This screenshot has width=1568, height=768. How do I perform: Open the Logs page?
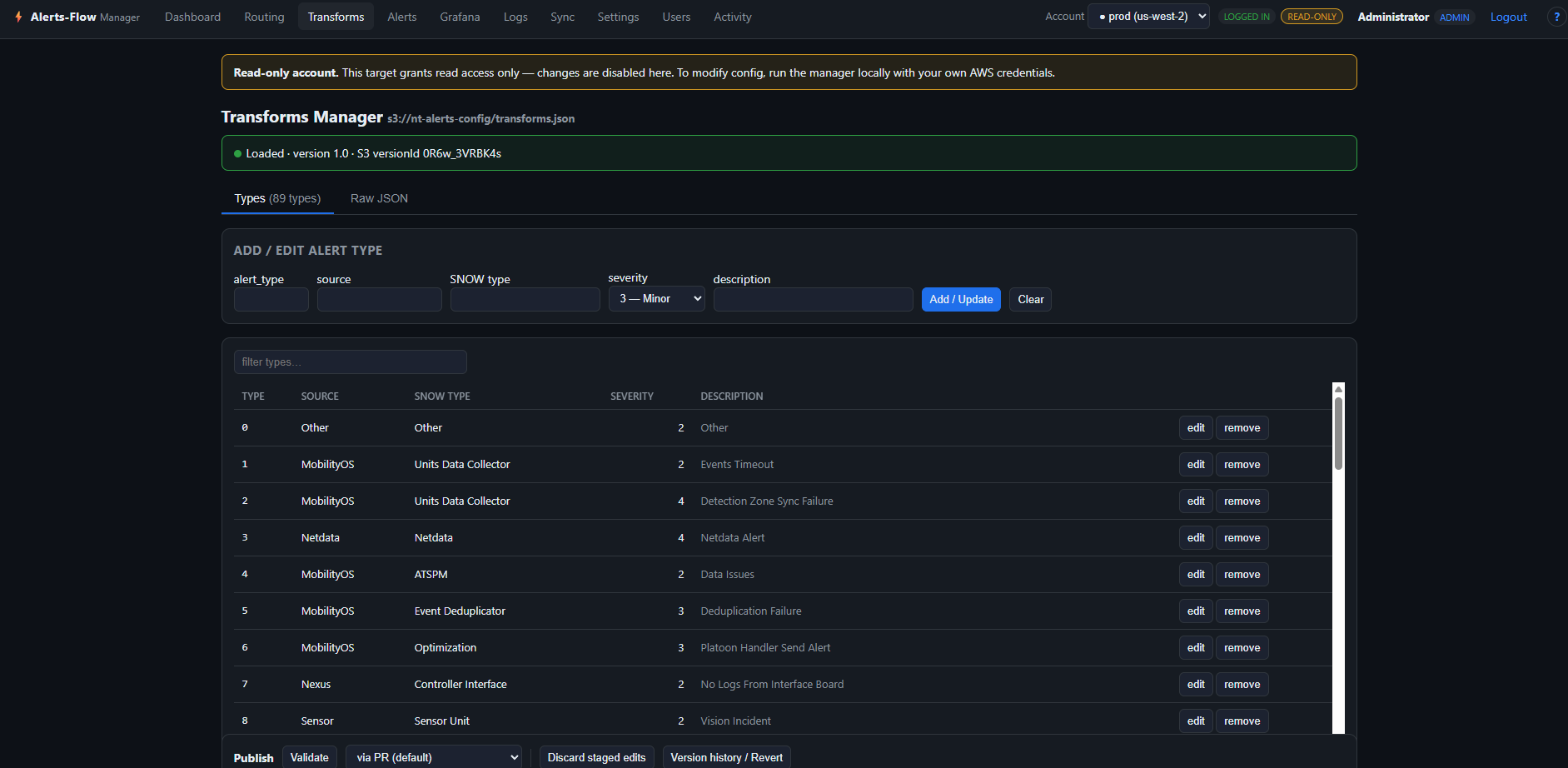(515, 17)
